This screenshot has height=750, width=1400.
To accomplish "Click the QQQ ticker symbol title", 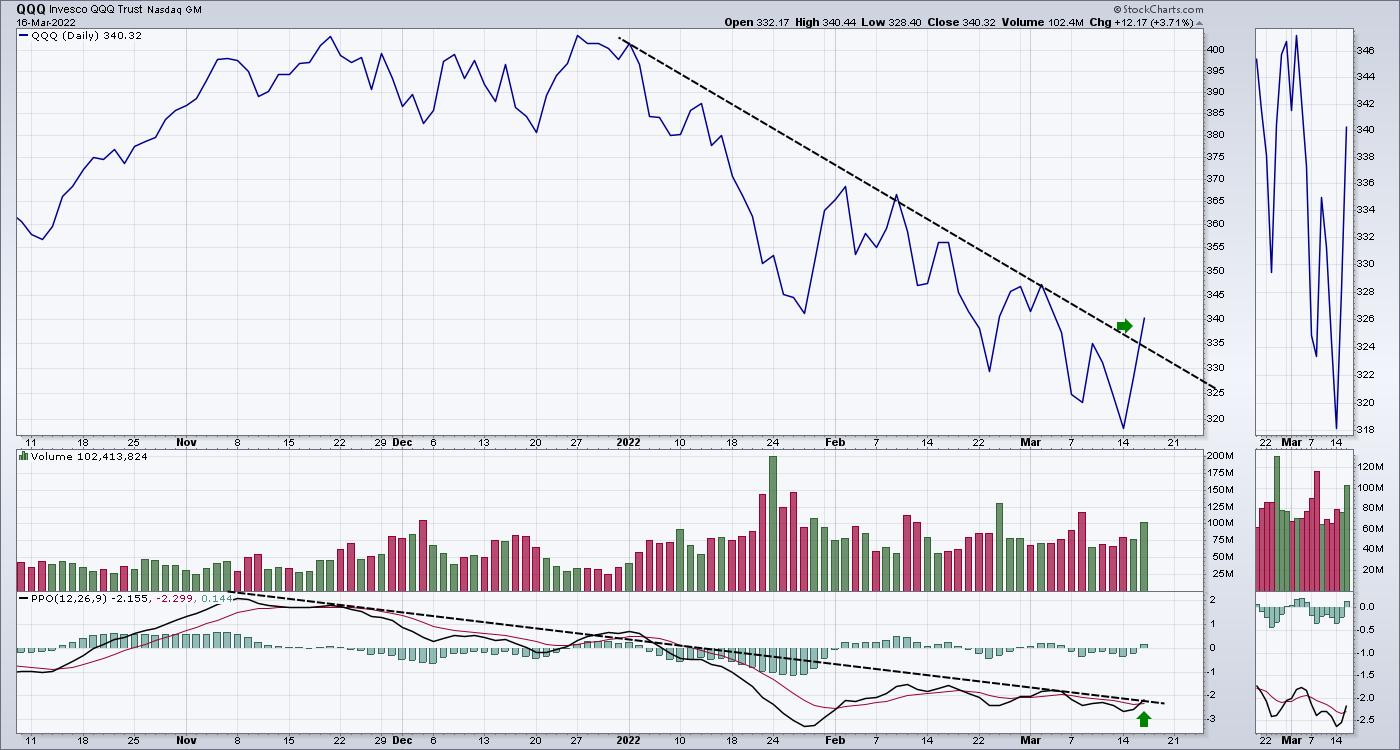I will [x=31, y=8].
